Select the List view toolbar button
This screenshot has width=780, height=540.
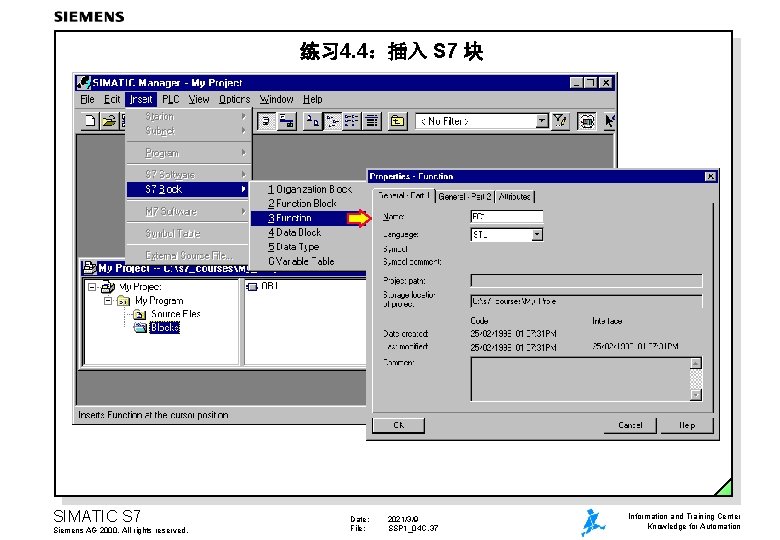pyautogui.click(x=352, y=121)
